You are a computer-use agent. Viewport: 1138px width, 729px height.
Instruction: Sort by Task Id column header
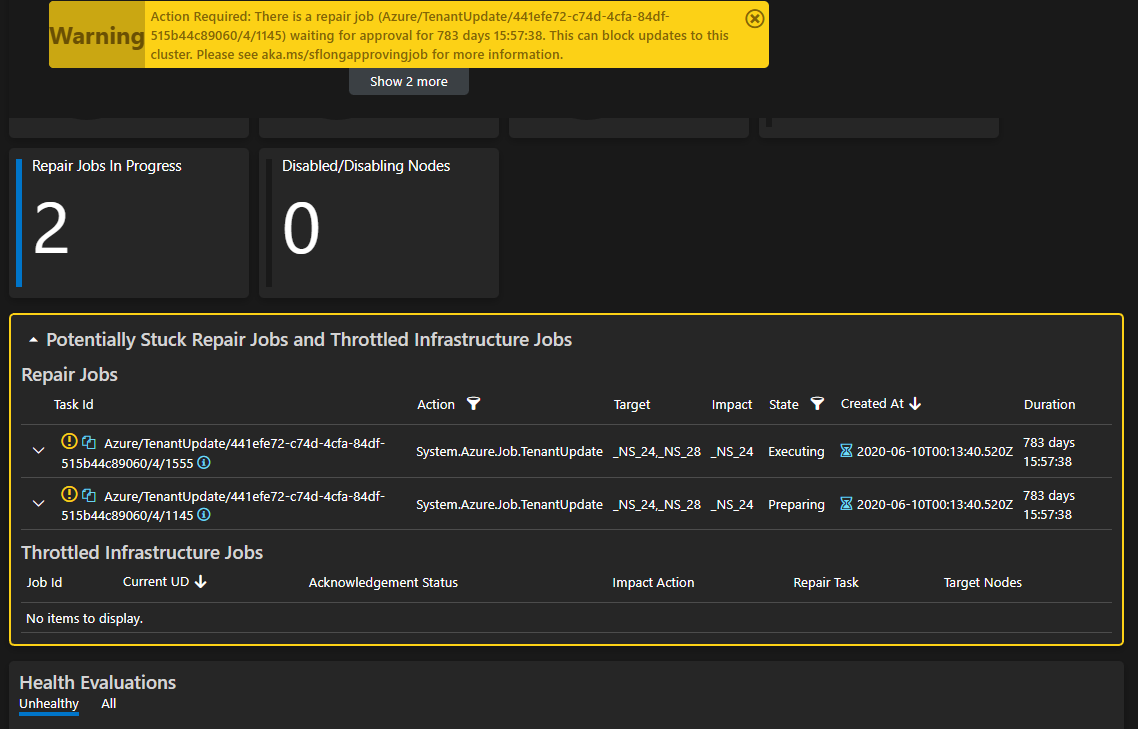click(73, 404)
